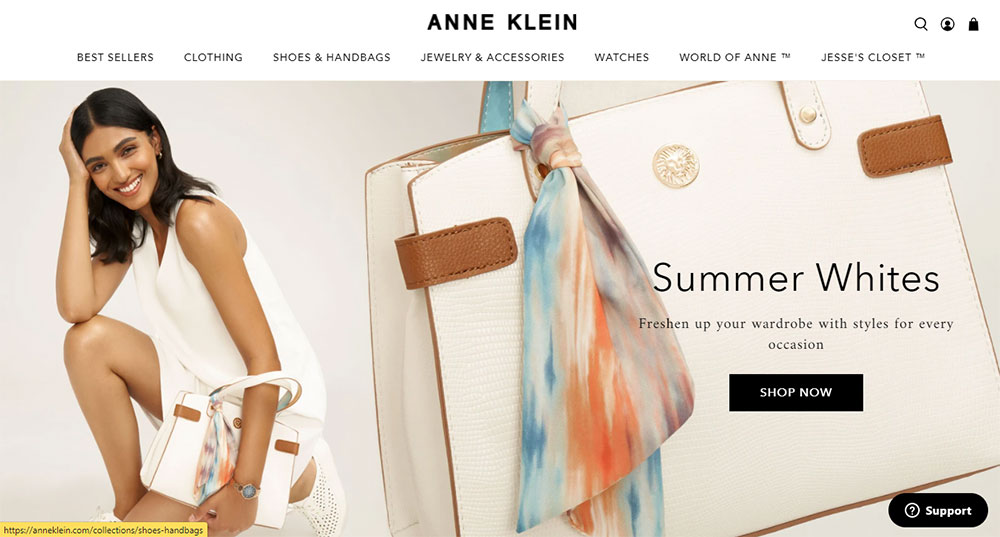Click the shoes-handbags URL status bar
1000x537 pixels.
coord(103,530)
